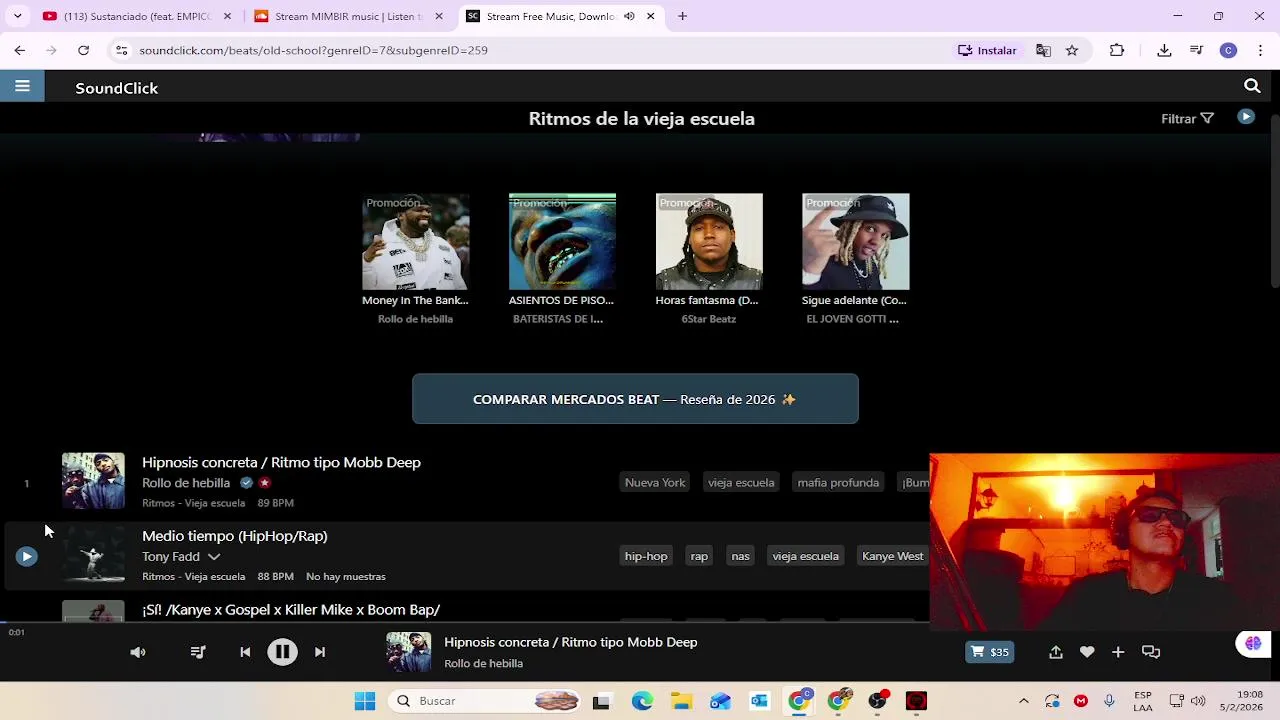
Task: Open Rollo de hebilla artist in track list
Action: tap(186, 483)
